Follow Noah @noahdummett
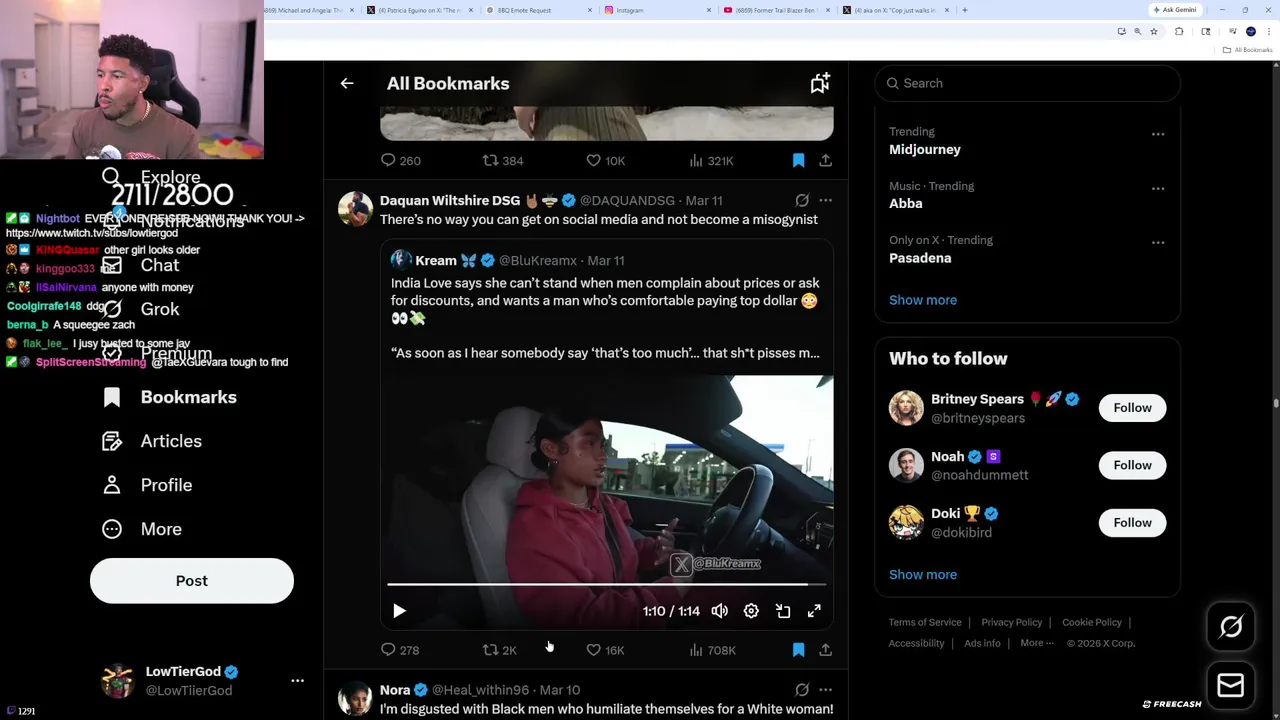This screenshot has width=1280, height=720. tap(1132, 465)
